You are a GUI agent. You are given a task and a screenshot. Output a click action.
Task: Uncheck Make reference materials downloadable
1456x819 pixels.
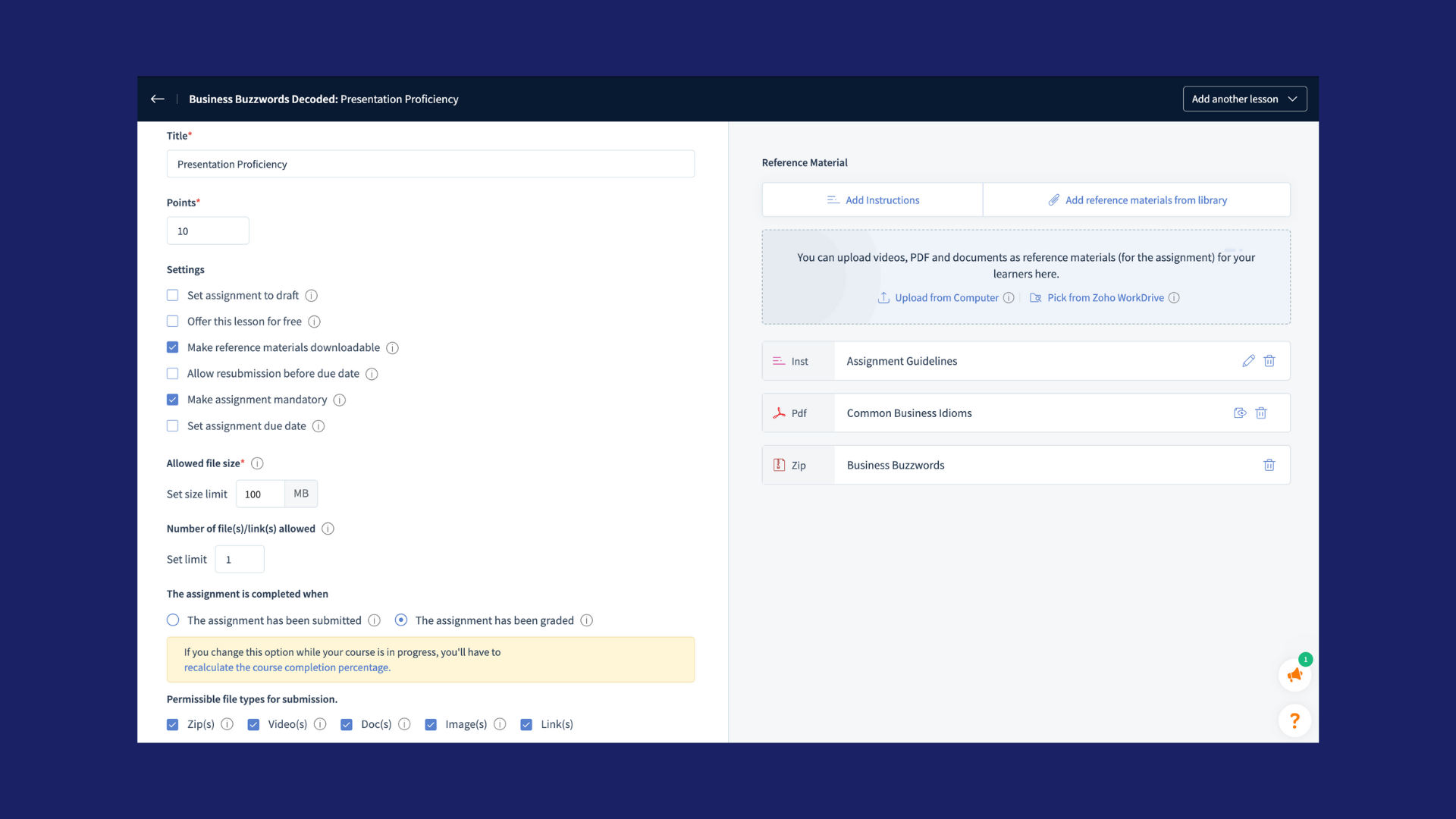pyautogui.click(x=172, y=347)
